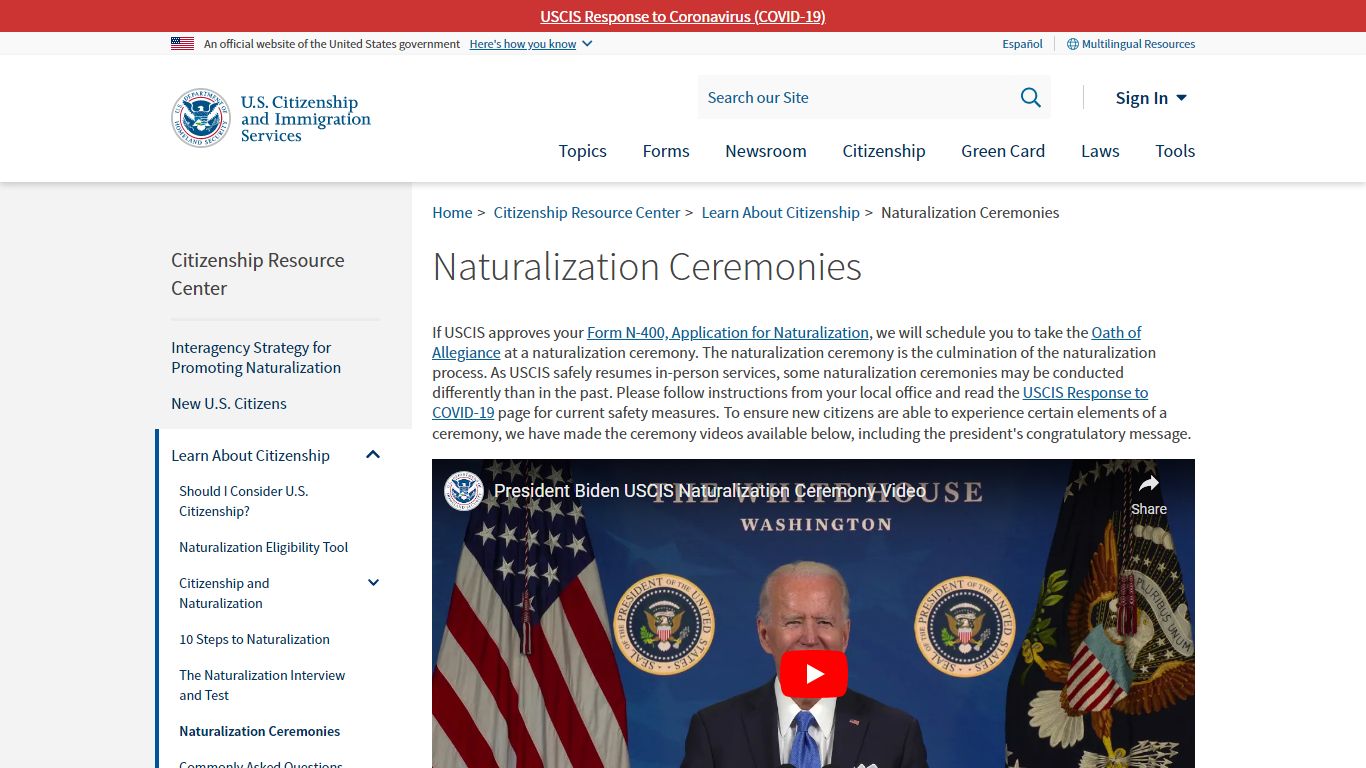Click the globe icon beside Multilingual Resources
Image resolution: width=1366 pixels, height=768 pixels.
[x=1072, y=44]
